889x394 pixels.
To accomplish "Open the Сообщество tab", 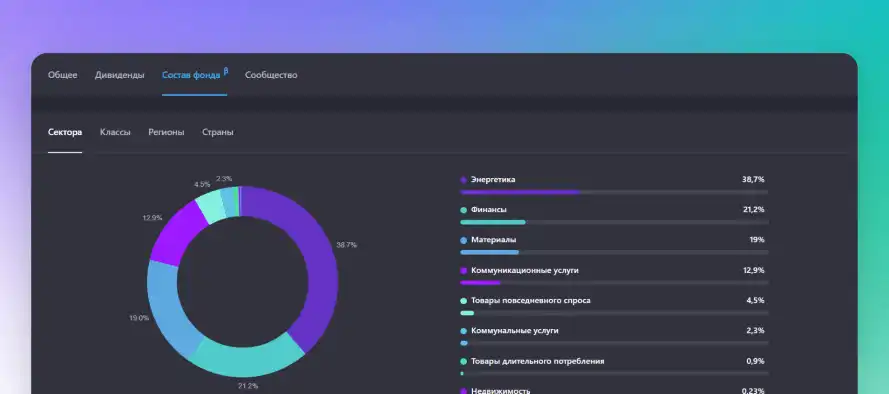I will [x=271, y=75].
